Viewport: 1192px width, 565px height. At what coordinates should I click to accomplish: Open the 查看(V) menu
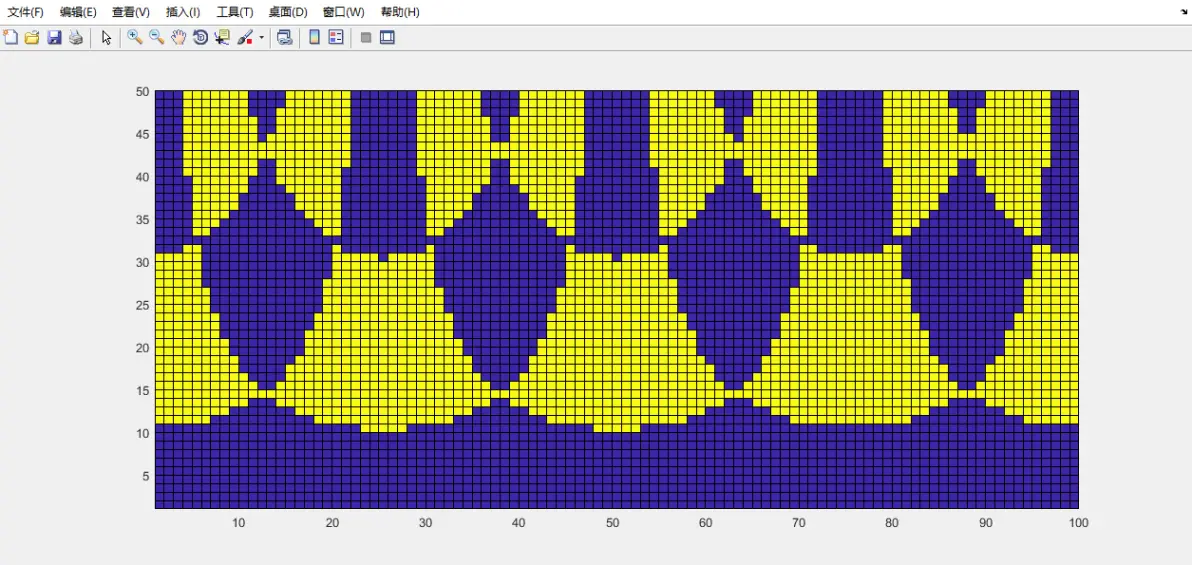pyautogui.click(x=131, y=12)
